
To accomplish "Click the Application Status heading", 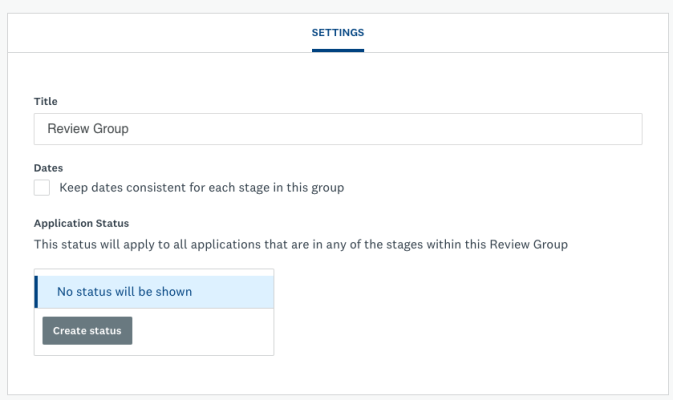I will 81,223.
